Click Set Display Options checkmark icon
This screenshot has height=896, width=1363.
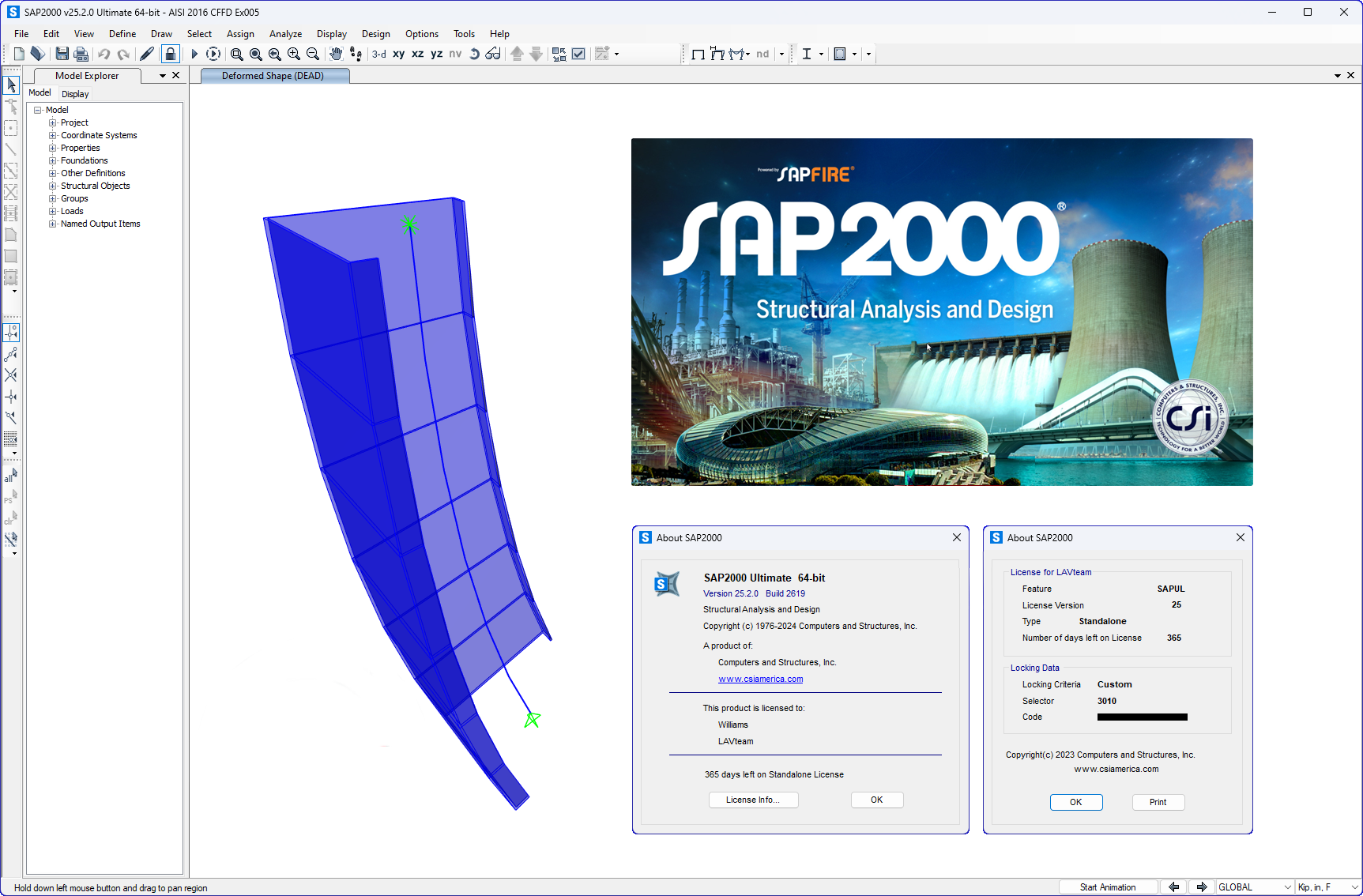[578, 54]
